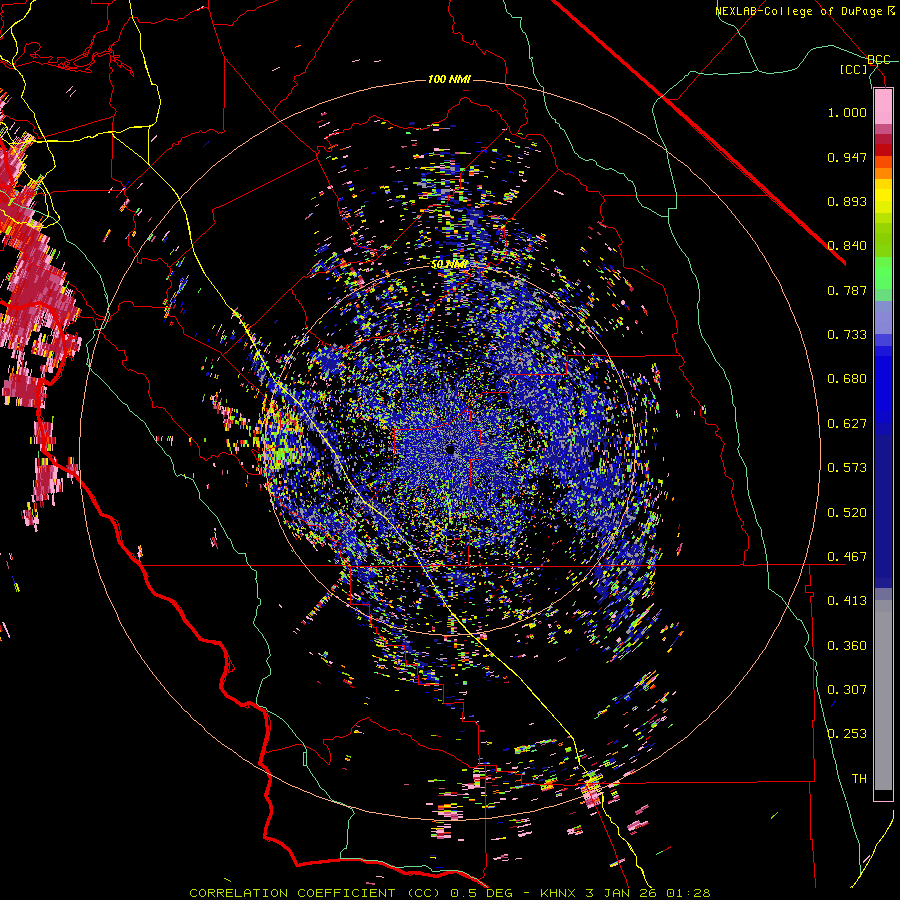Viewport: 900px width, 900px height.
Task: Click the 0.627 color scale value
Action: click(847, 424)
